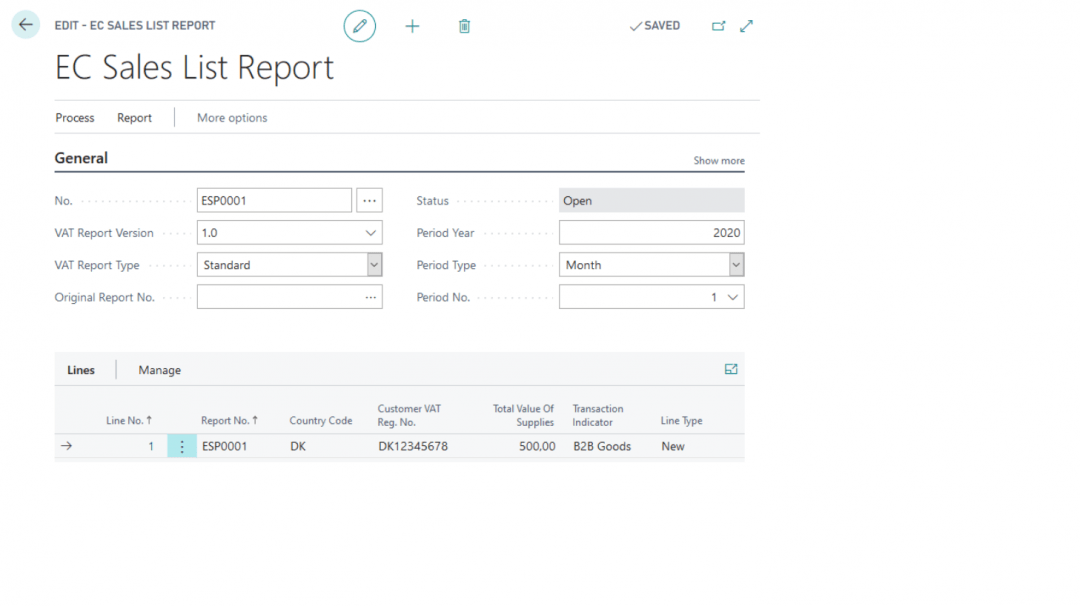Click the Lines section expand icon
This screenshot has height=606, width=1080.
[731, 369]
